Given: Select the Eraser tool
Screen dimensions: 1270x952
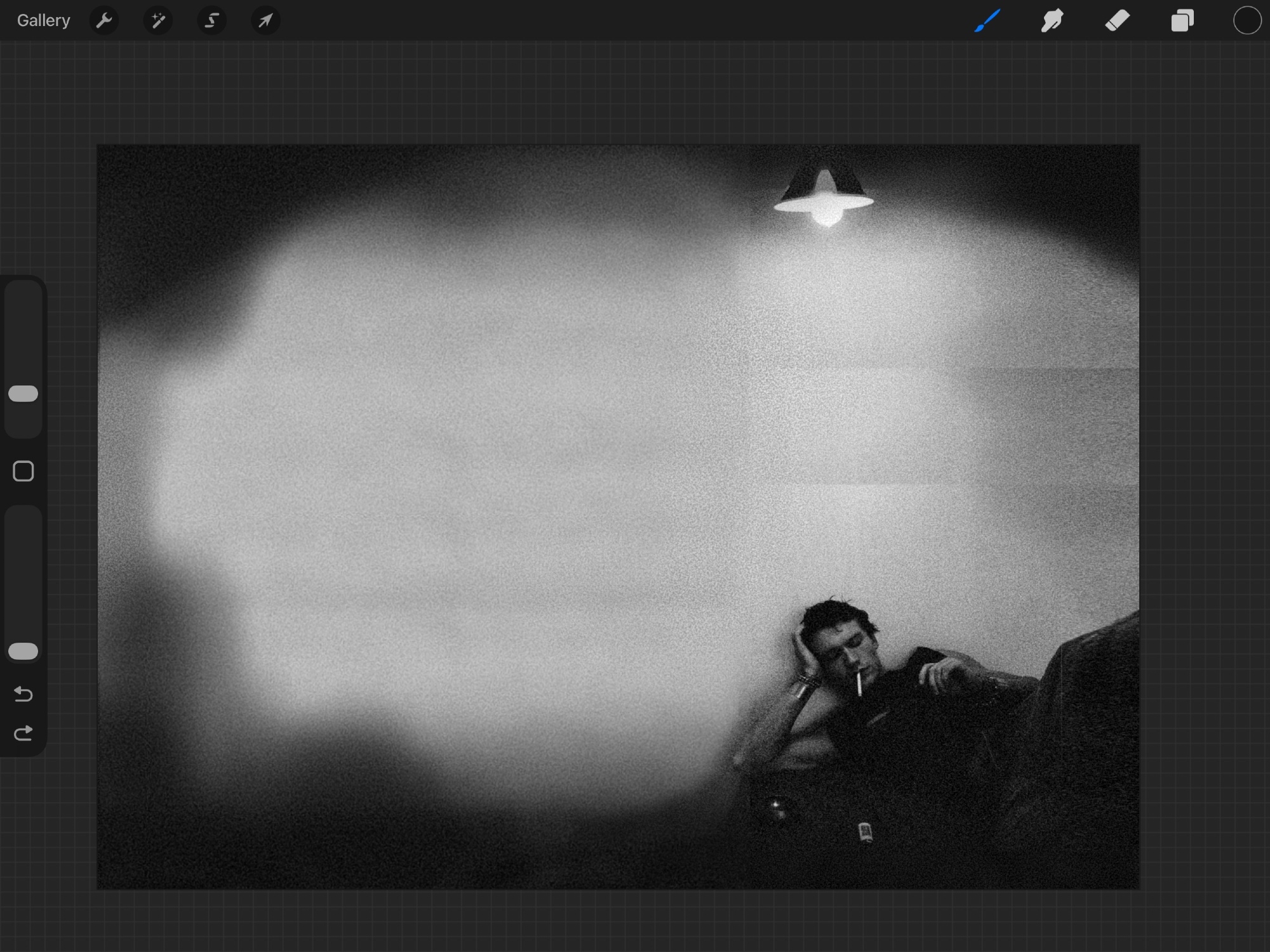Looking at the screenshot, I should pos(1118,21).
